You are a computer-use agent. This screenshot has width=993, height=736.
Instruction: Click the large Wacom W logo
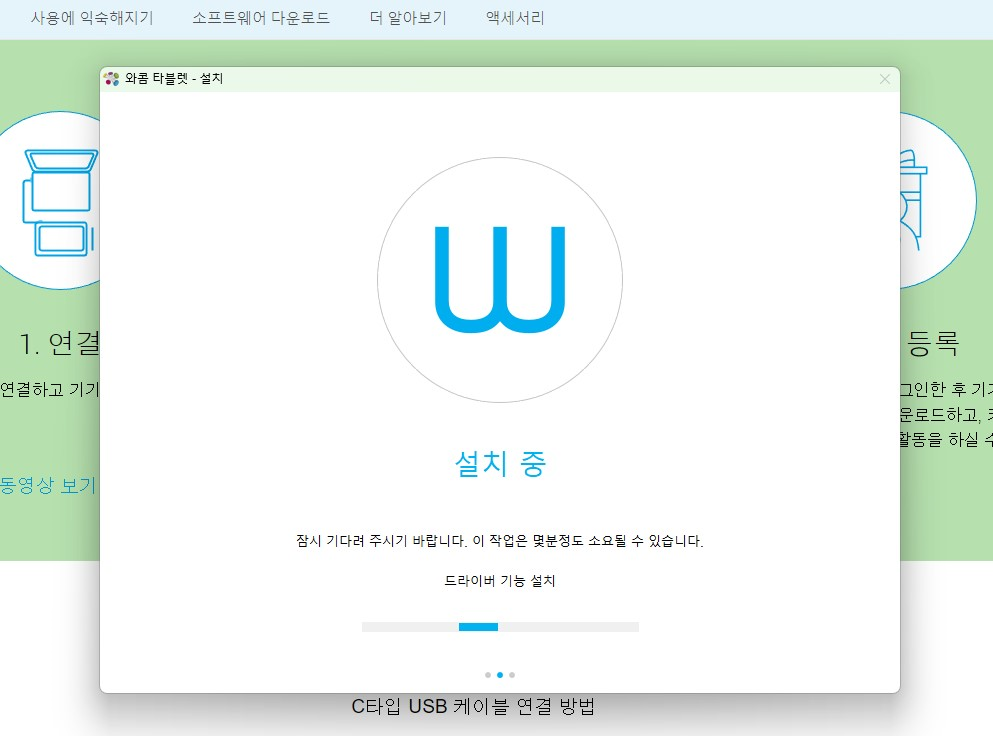[500, 279]
